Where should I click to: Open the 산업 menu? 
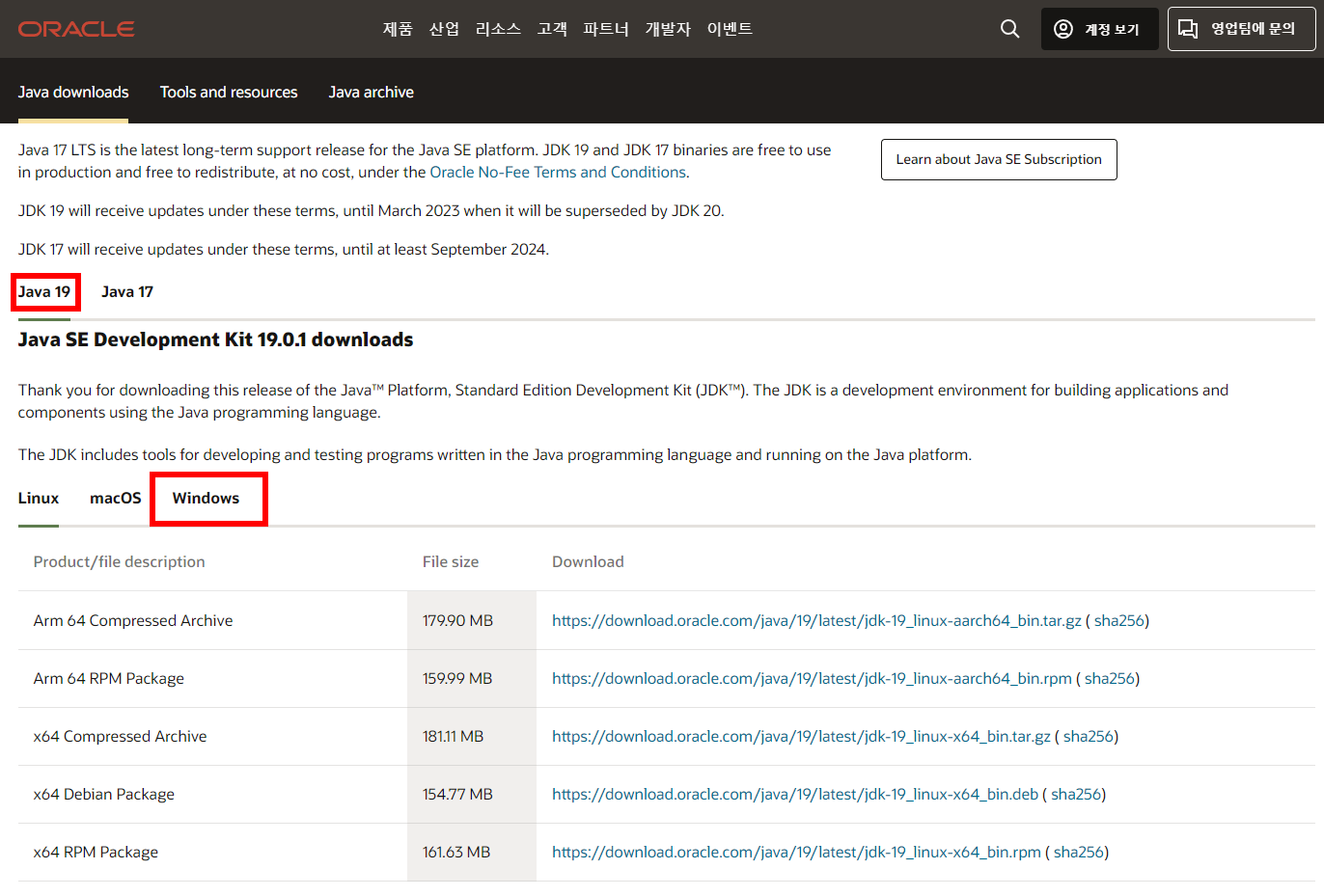(444, 29)
